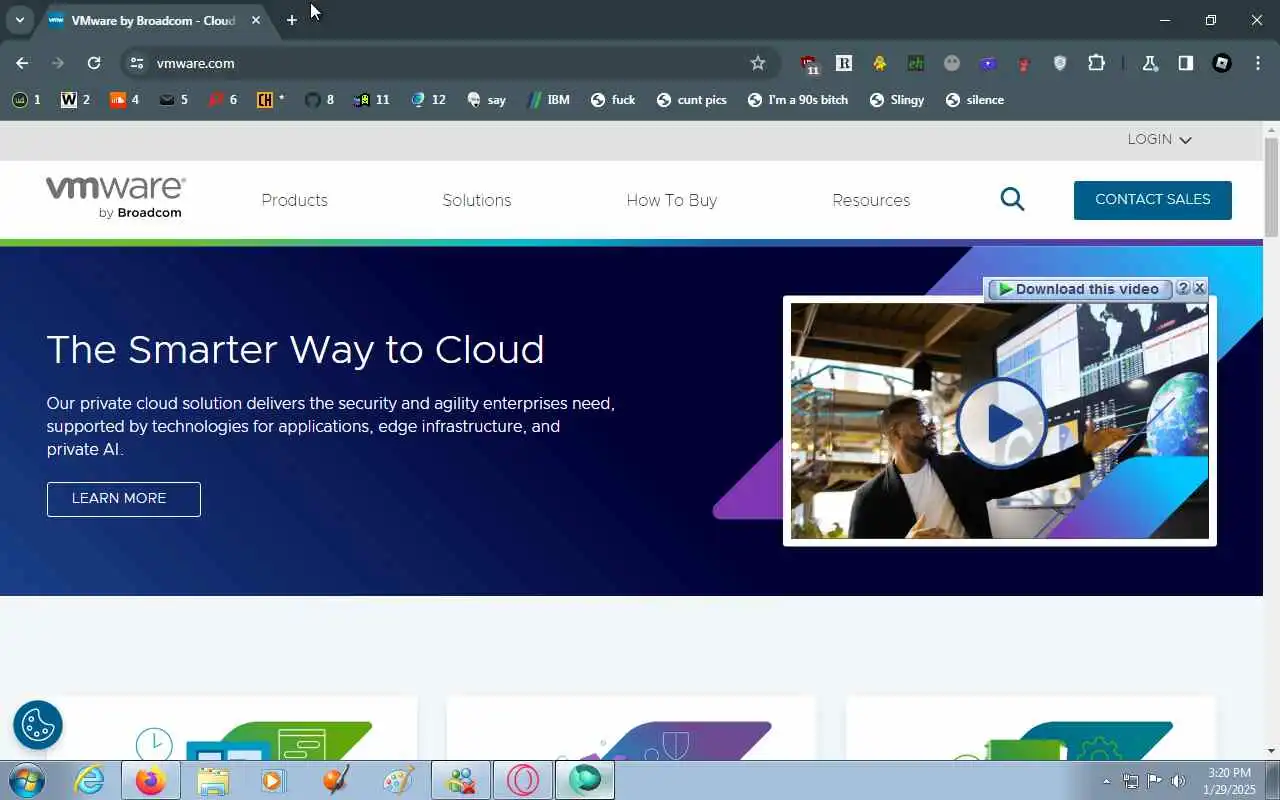Click the vmware.com address bar
Viewport: 1280px width, 800px height.
coord(450,63)
